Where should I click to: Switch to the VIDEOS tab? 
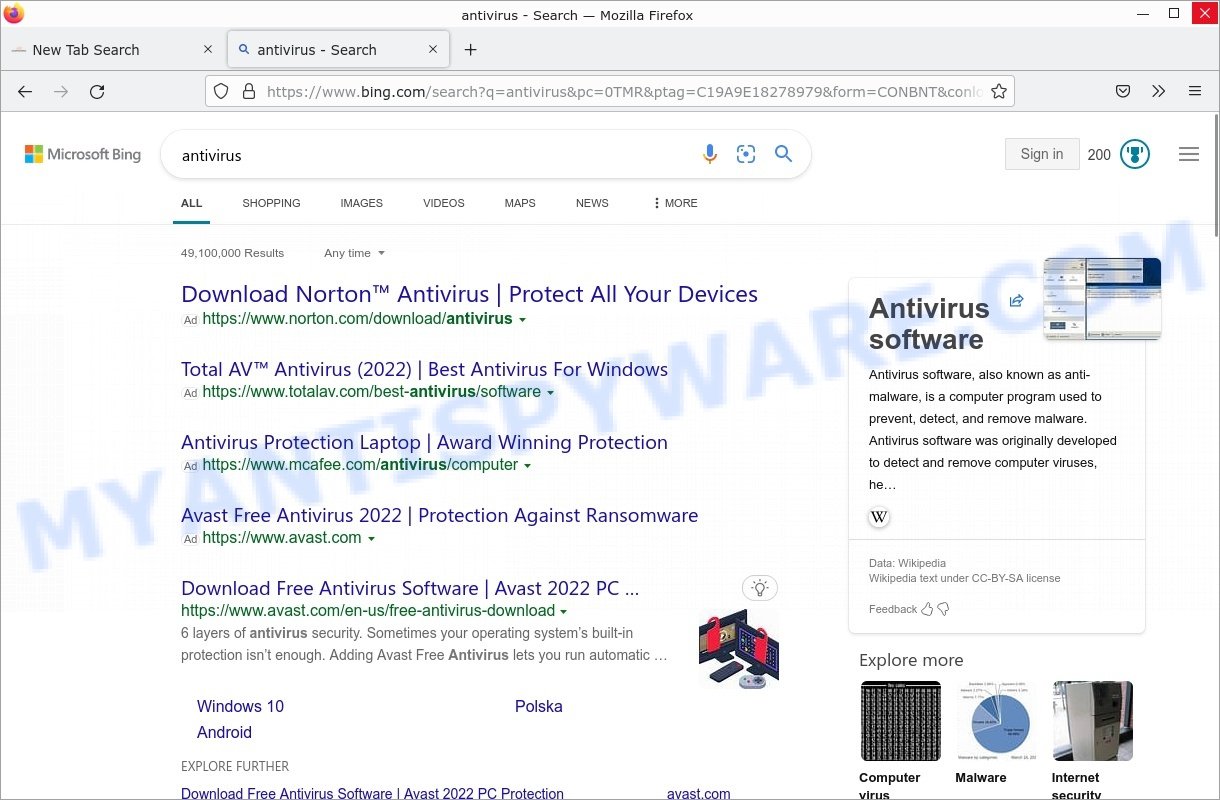click(443, 203)
